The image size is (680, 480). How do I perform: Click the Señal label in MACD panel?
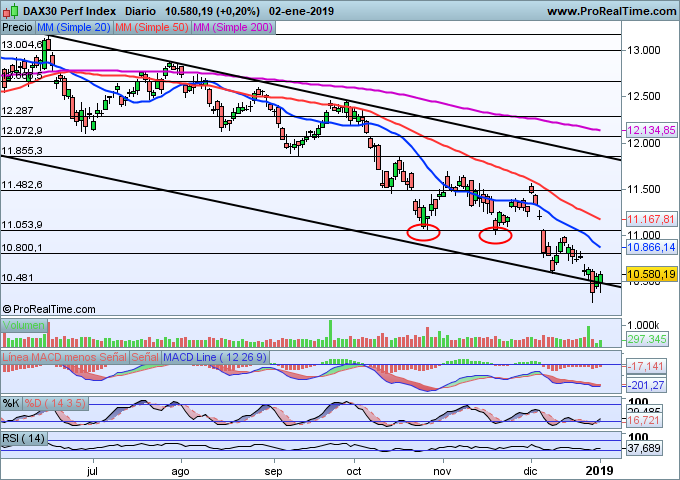click(145, 357)
